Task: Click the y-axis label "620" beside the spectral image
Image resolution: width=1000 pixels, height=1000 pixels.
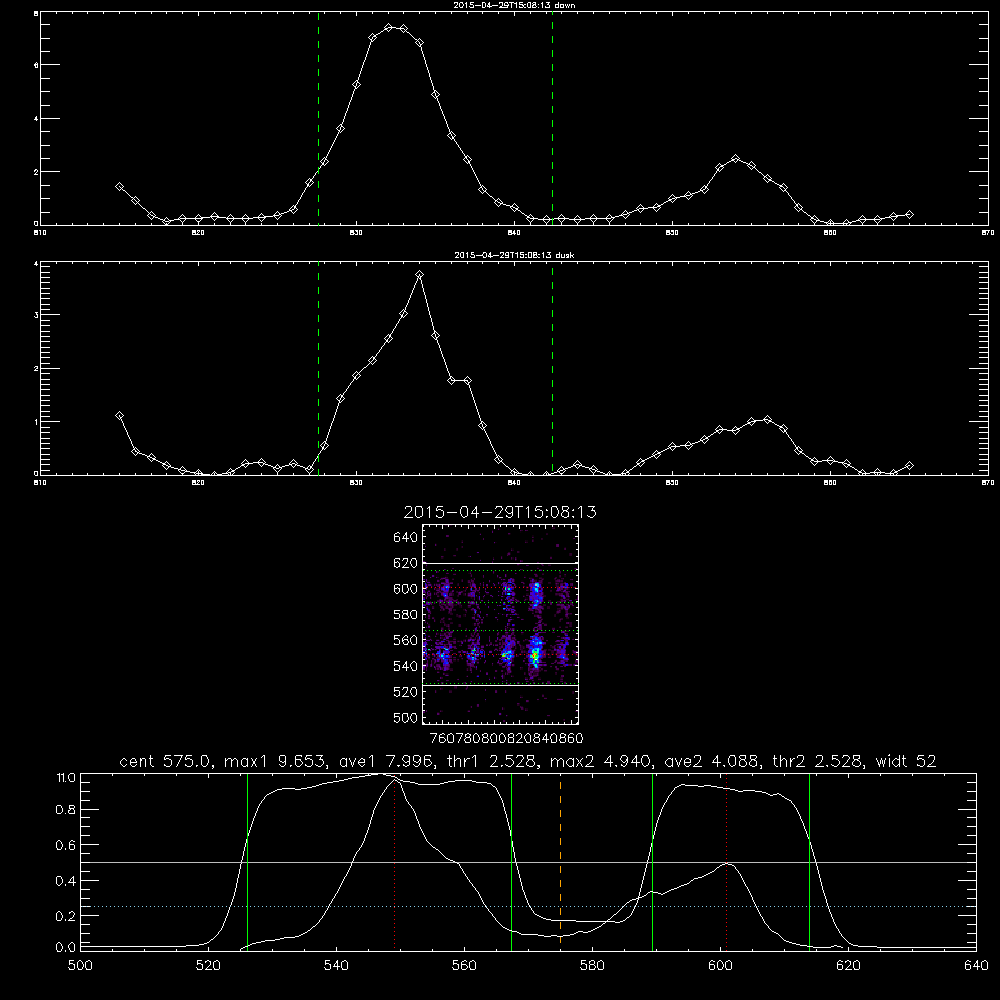Action: 405,563
